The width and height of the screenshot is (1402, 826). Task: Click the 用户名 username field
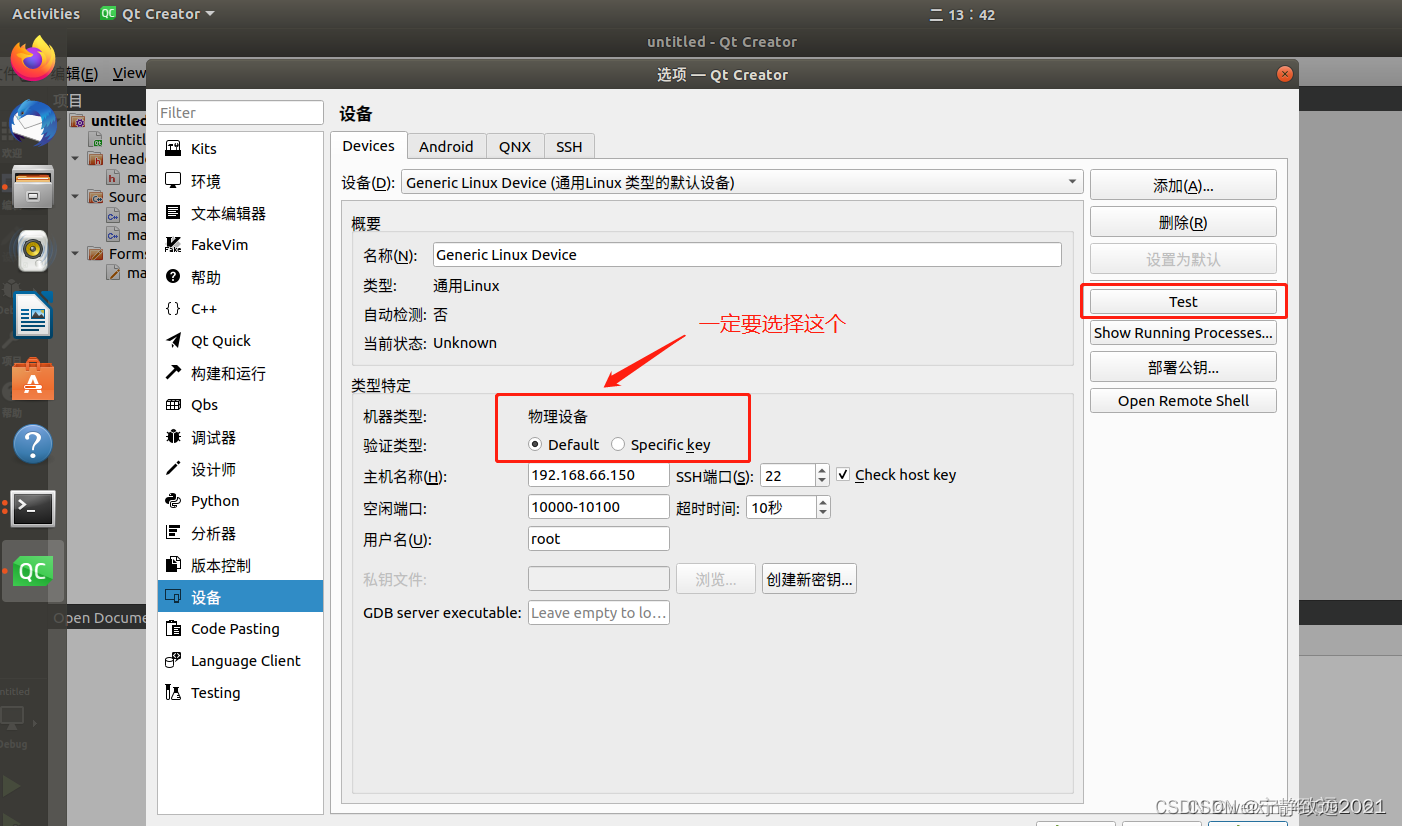[598, 539]
